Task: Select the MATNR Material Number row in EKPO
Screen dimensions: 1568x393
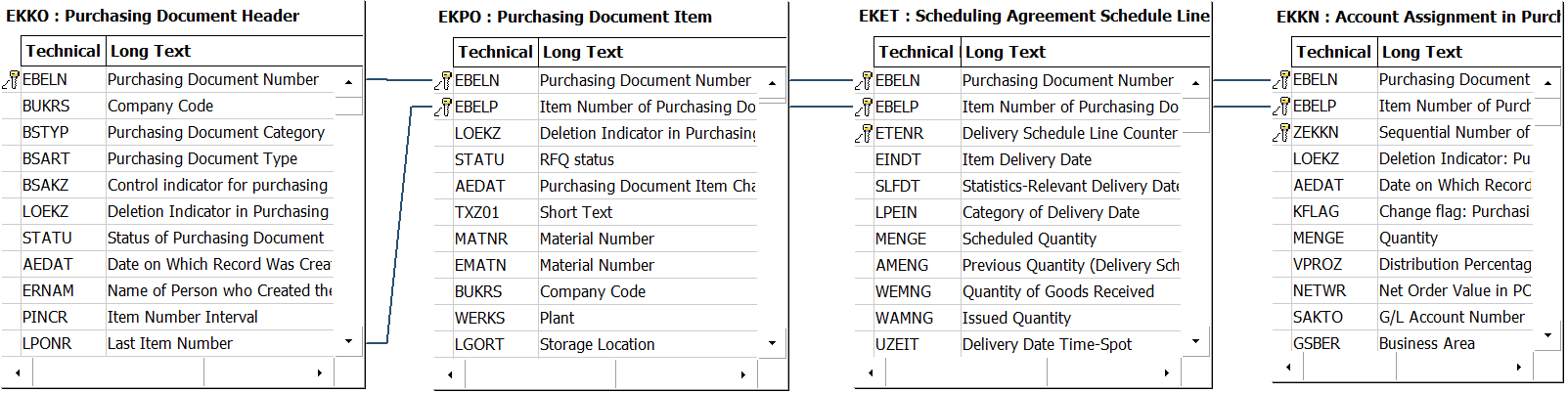Action: [605, 239]
